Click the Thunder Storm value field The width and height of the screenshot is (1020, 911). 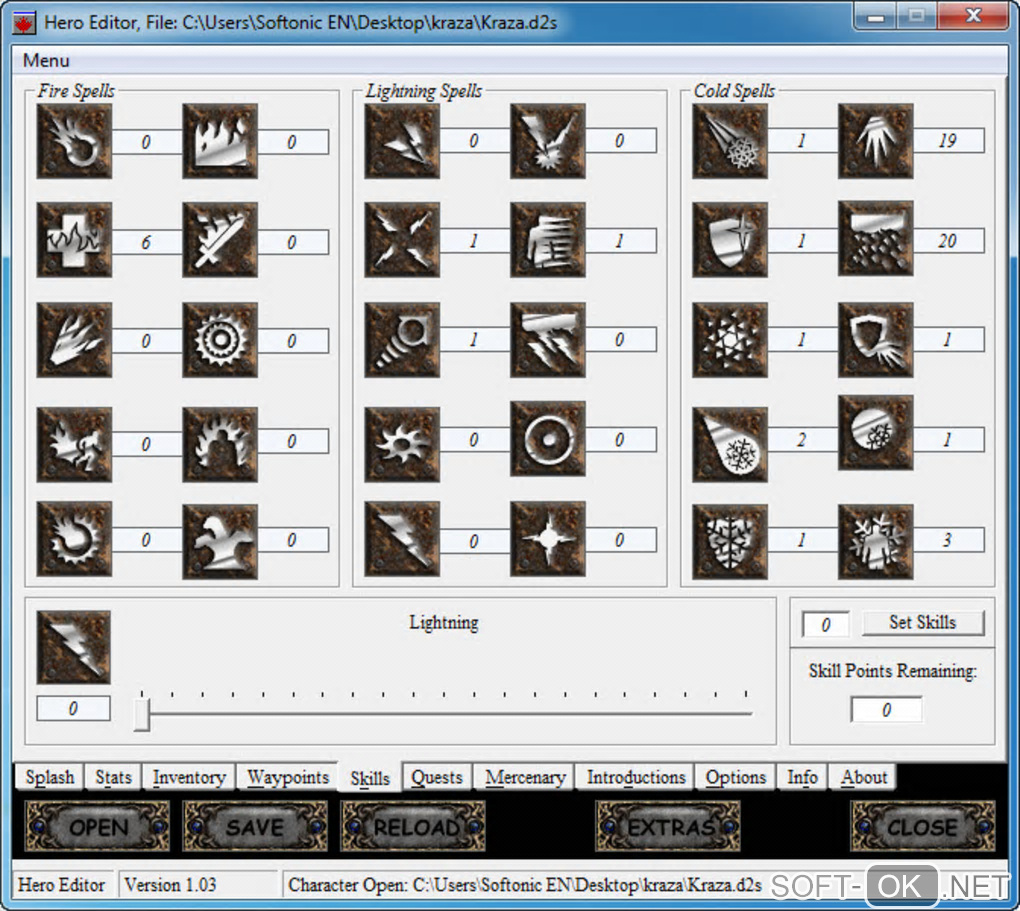click(621, 340)
